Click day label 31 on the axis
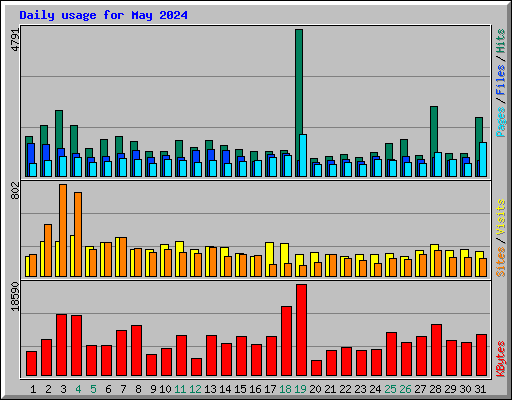The height and width of the screenshot is (400, 512). click(480, 389)
